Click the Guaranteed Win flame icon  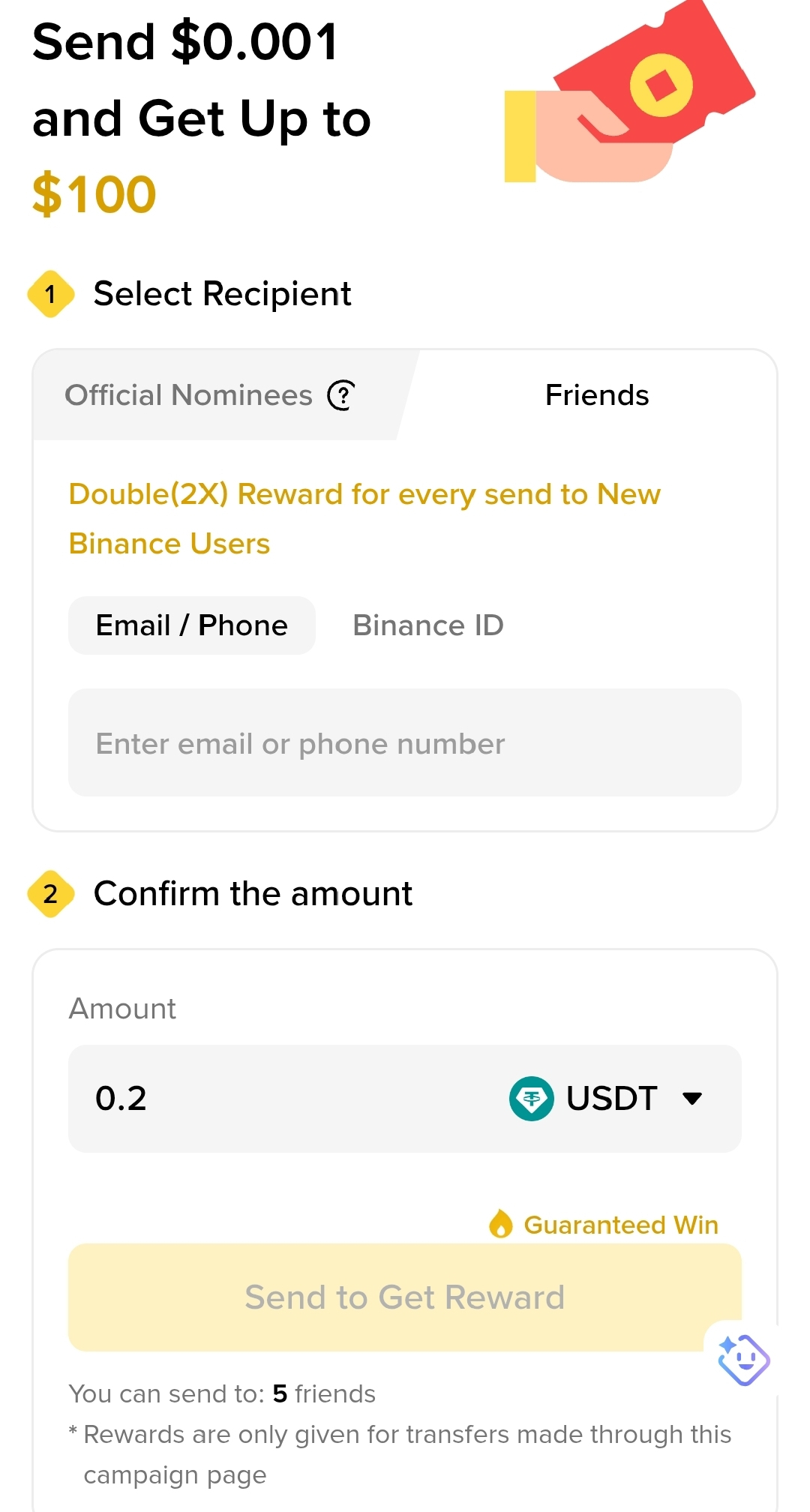[500, 1224]
